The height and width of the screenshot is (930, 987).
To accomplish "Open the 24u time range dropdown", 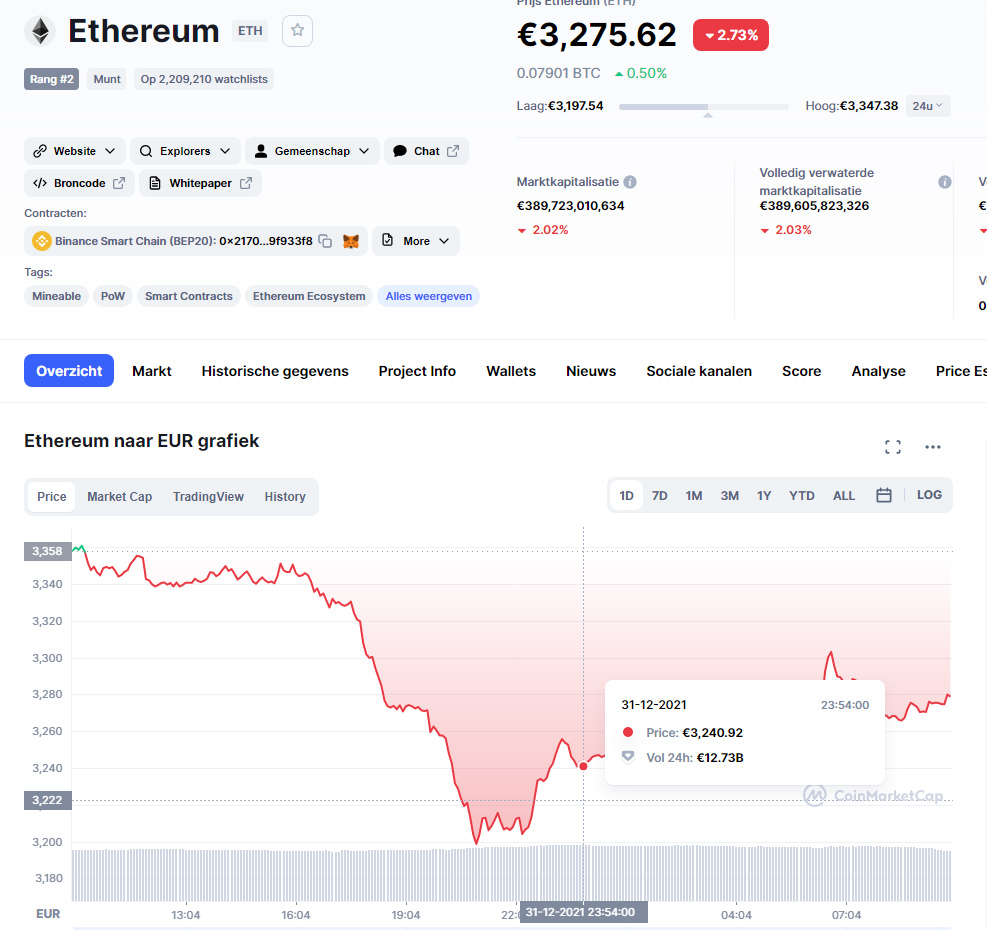I will pos(927,106).
